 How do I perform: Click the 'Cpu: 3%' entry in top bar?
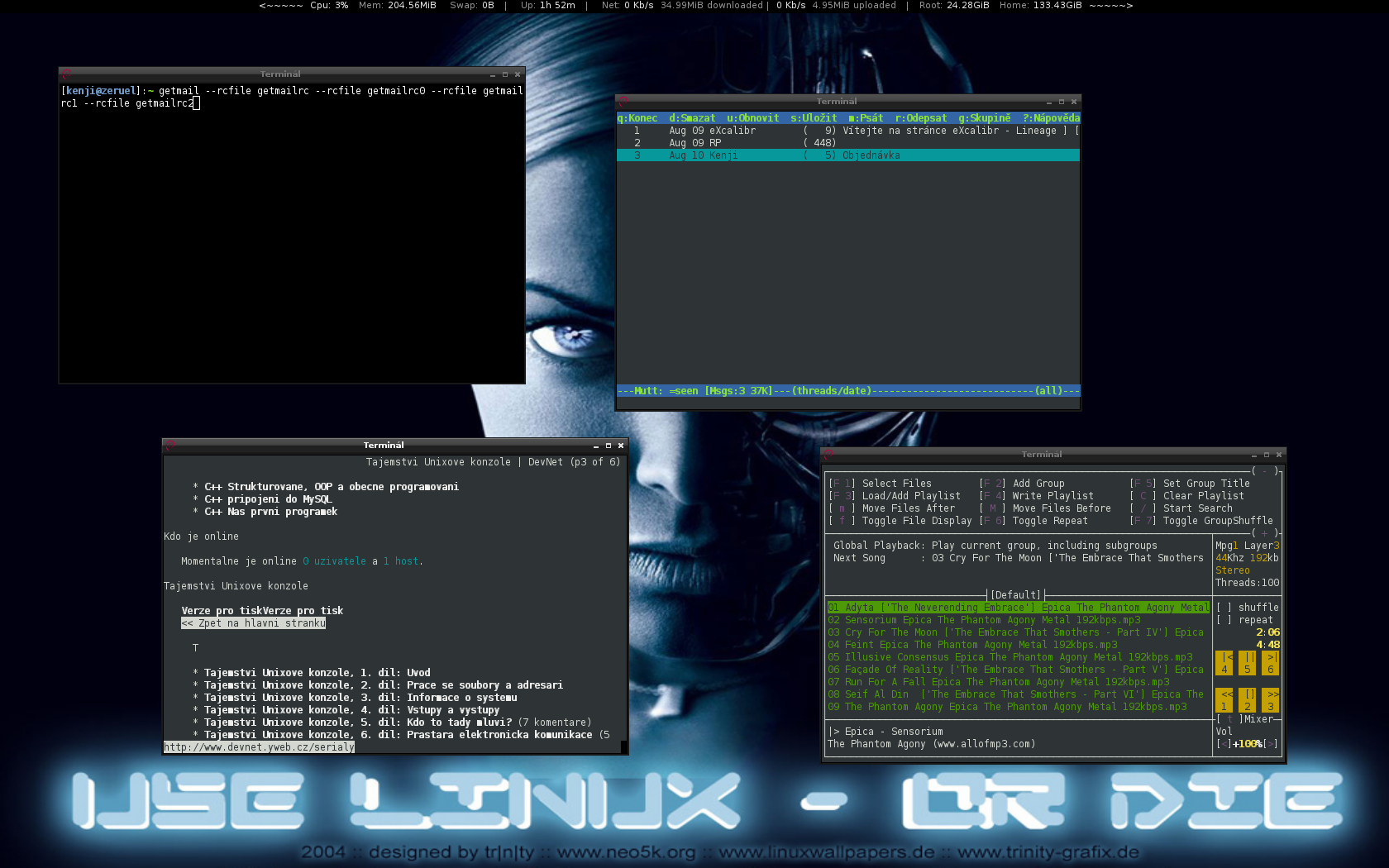(x=329, y=6)
